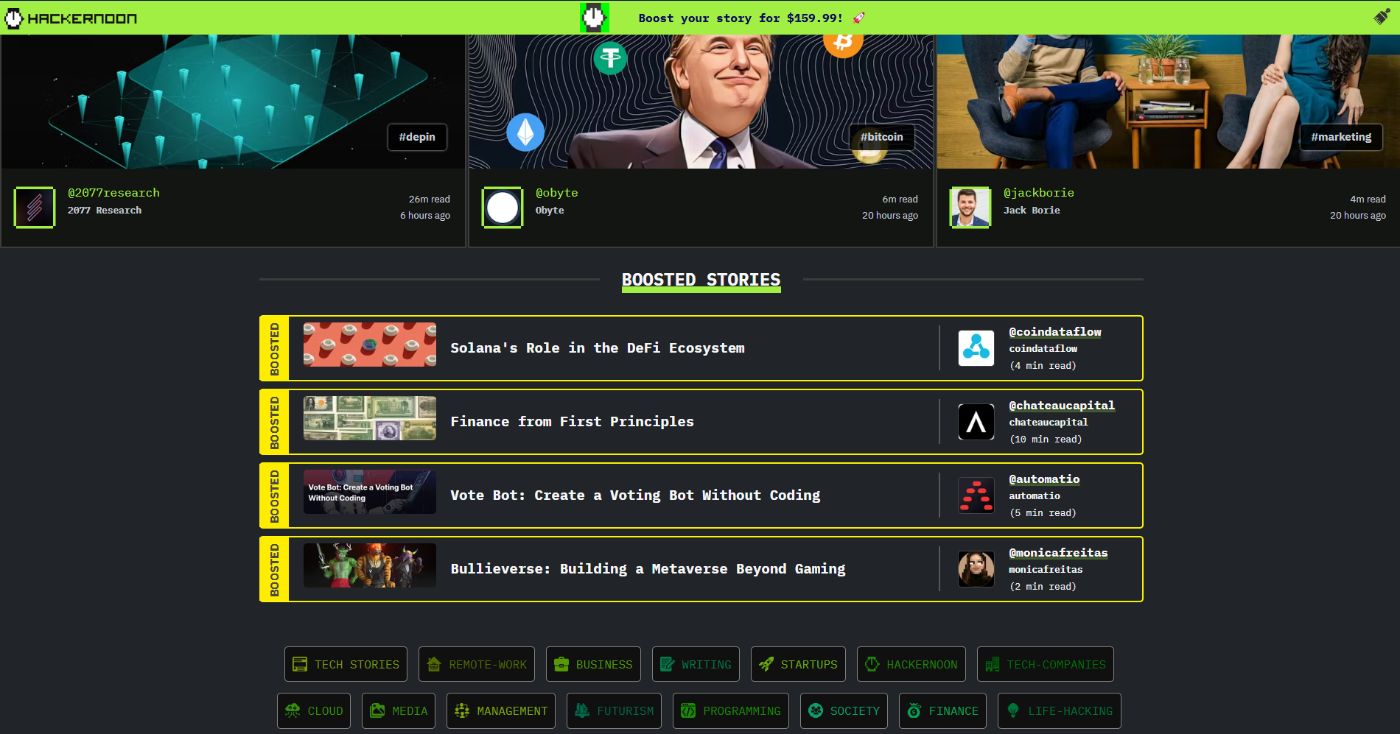Browse the TECH STORIES category
Viewport: 1400px width, 734px height.
[x=346, y=664]
